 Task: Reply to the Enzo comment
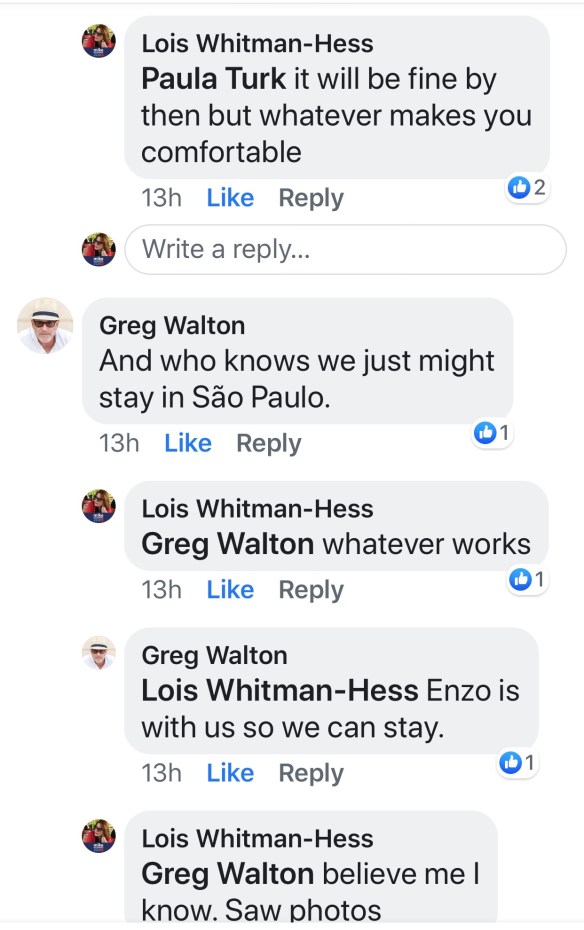(311, 773)
